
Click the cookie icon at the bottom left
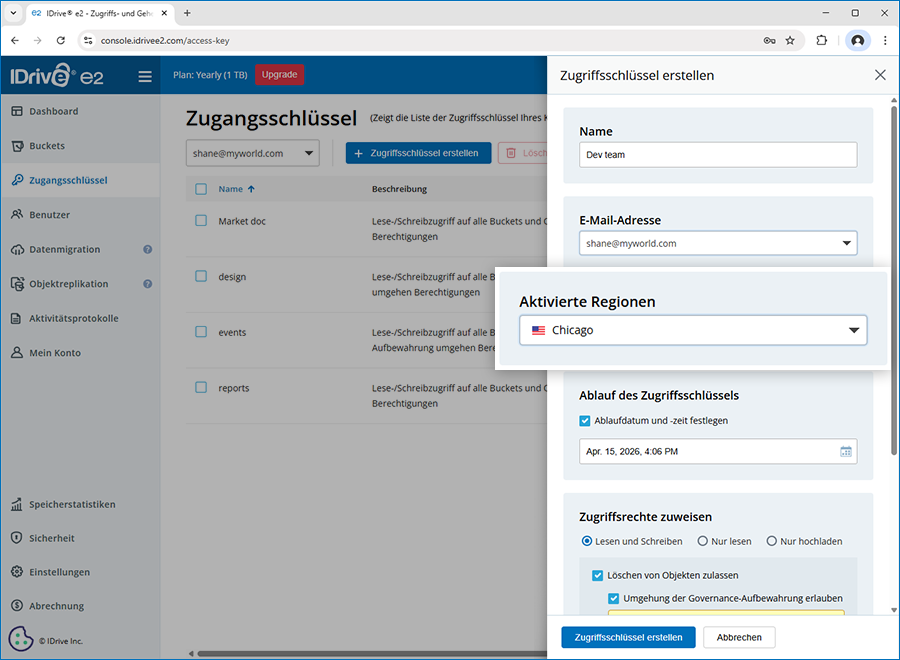[x=19, y=638]
